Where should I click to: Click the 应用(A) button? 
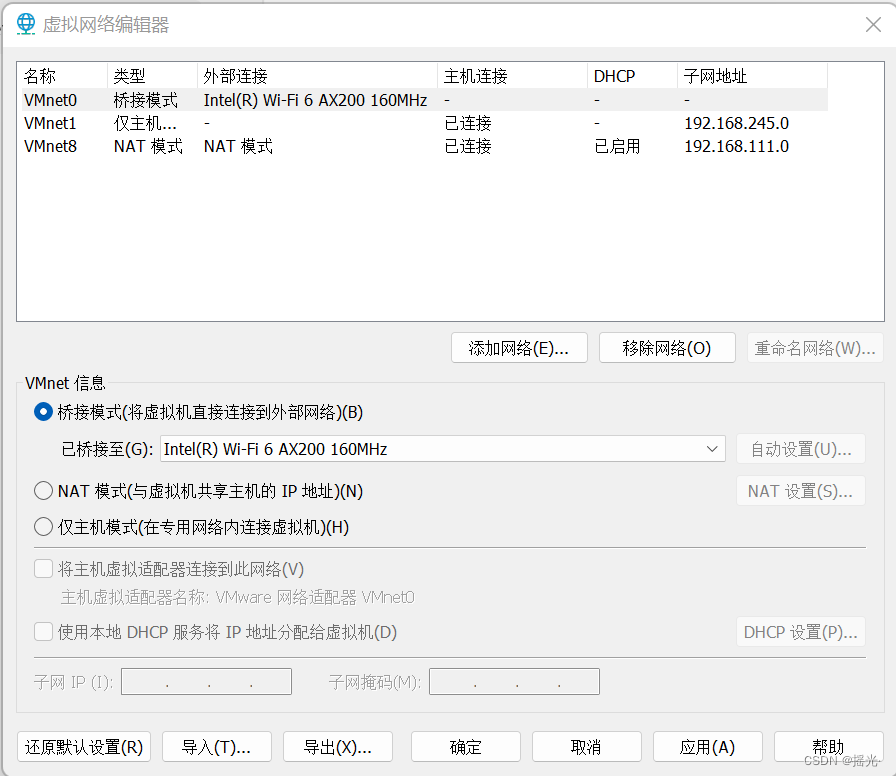(707, 747)
